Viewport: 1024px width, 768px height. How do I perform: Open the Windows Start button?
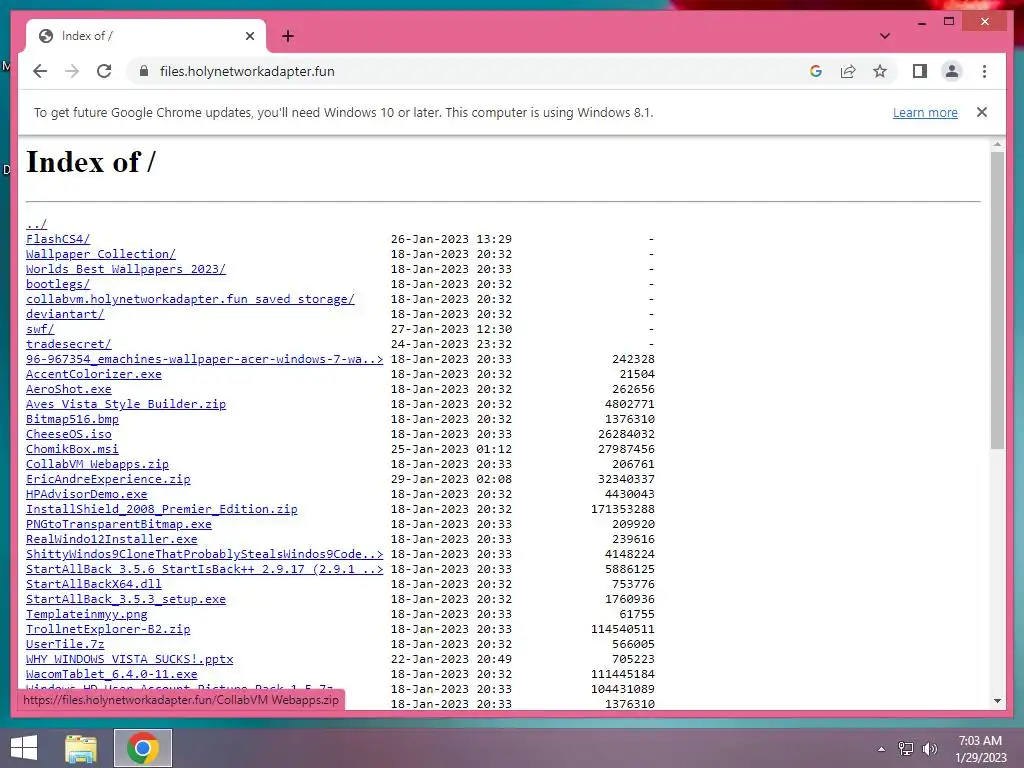tap(24, 748)
